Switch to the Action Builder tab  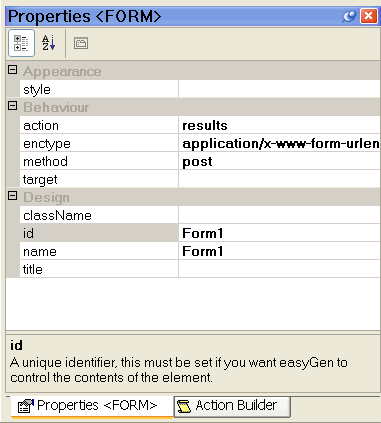pyautogui.click(x=232, y=406)
